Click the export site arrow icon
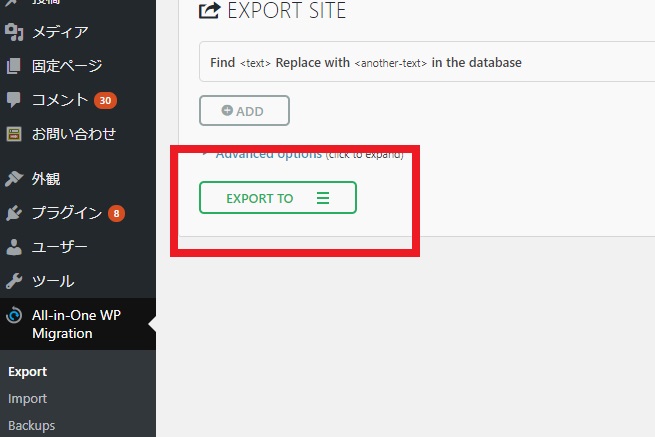 (x=209, y=10)
